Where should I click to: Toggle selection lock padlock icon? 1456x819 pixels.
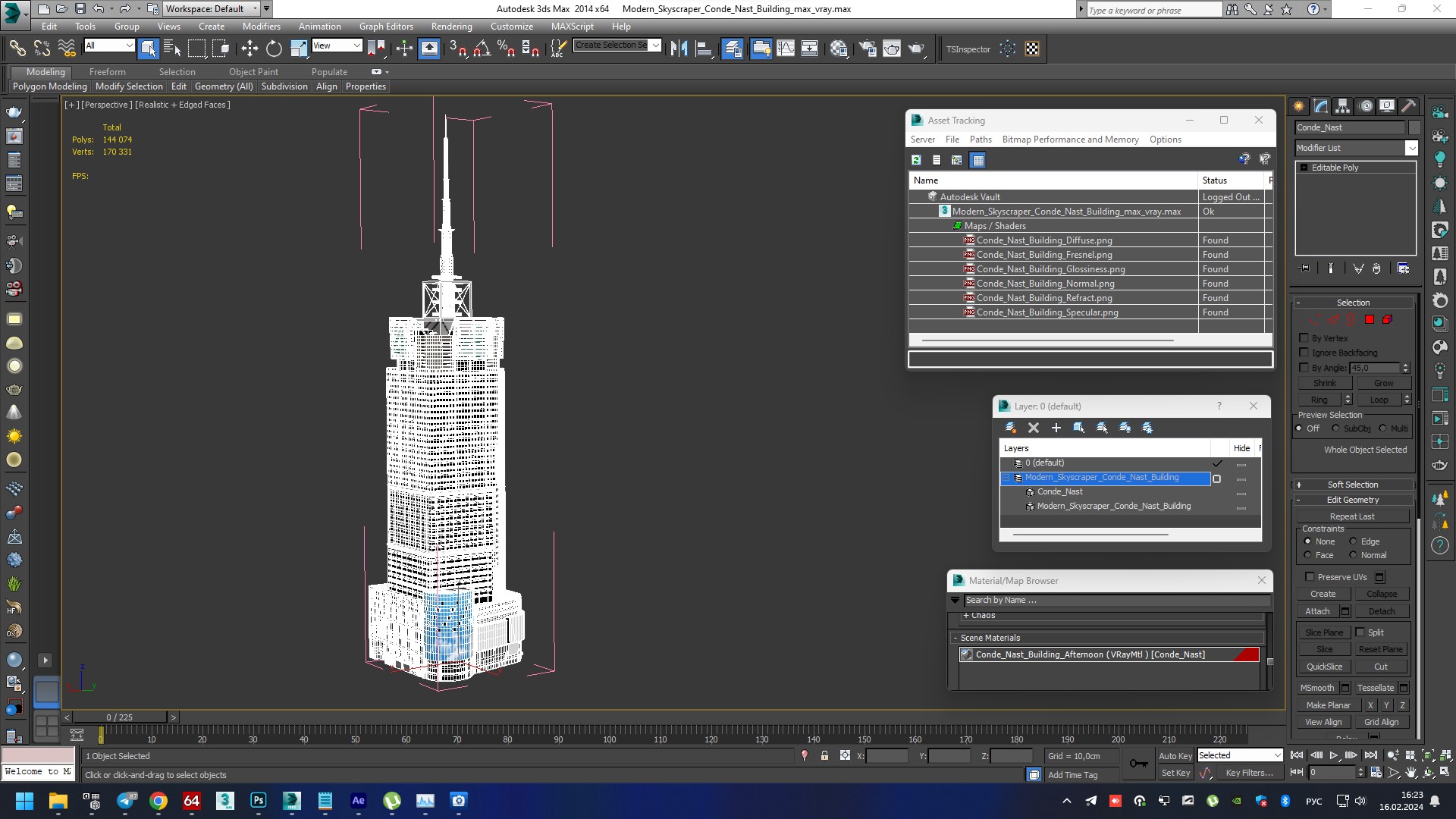click(824, 756)
